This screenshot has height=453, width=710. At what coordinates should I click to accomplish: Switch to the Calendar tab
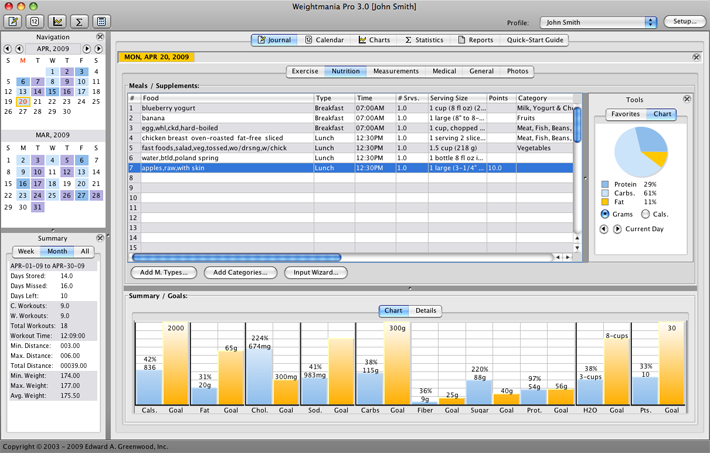[325, 40]
